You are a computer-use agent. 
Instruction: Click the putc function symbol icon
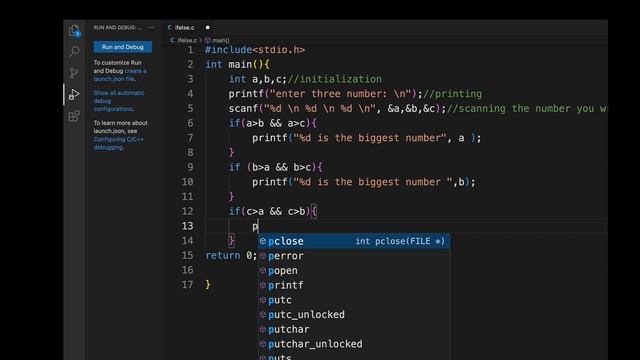click(263, 300)
